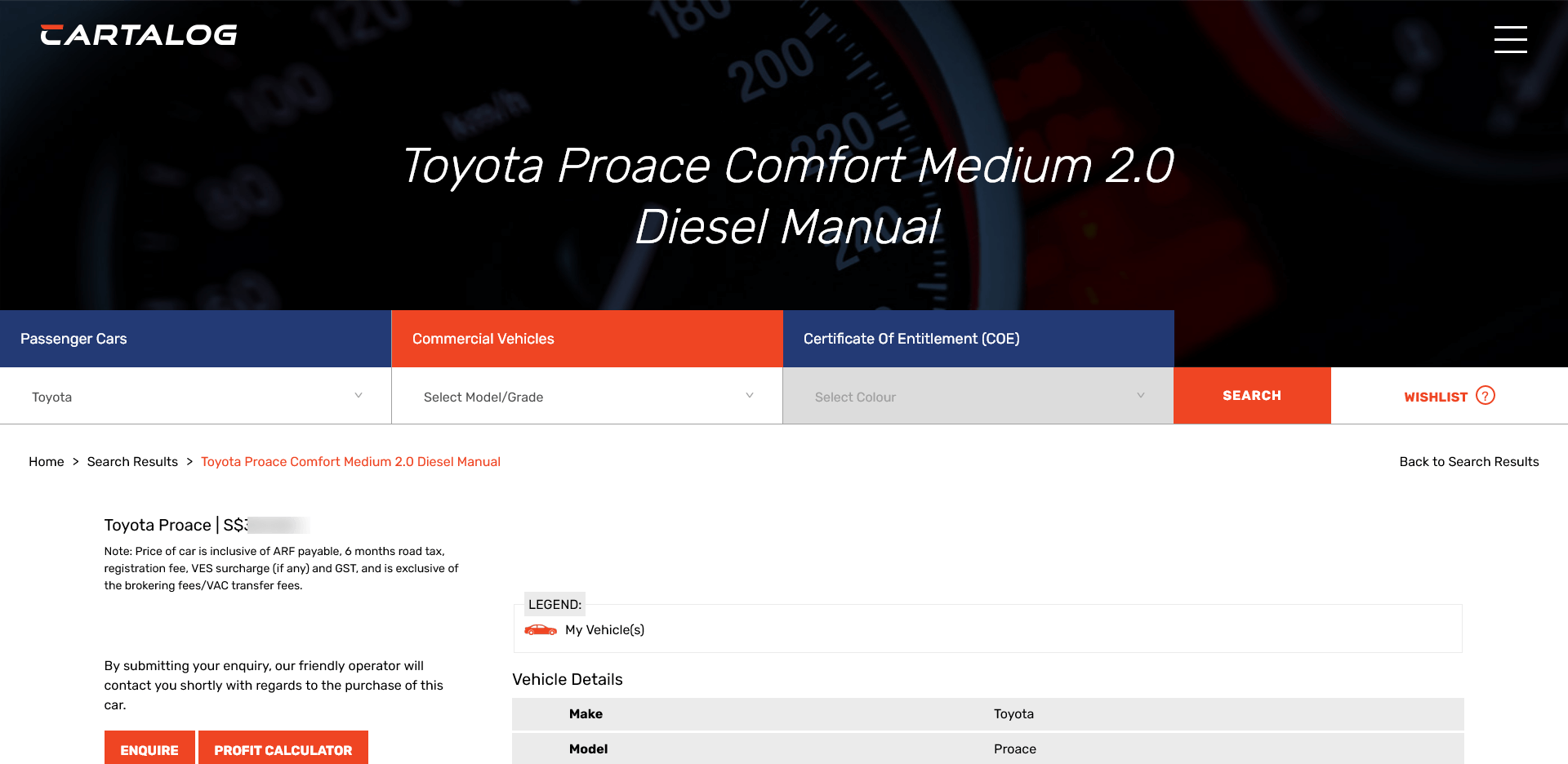Open the Certificate Of Entitlement (COE) tab
Viewport: 1568px width, 764px height.
tap(978, 339)
